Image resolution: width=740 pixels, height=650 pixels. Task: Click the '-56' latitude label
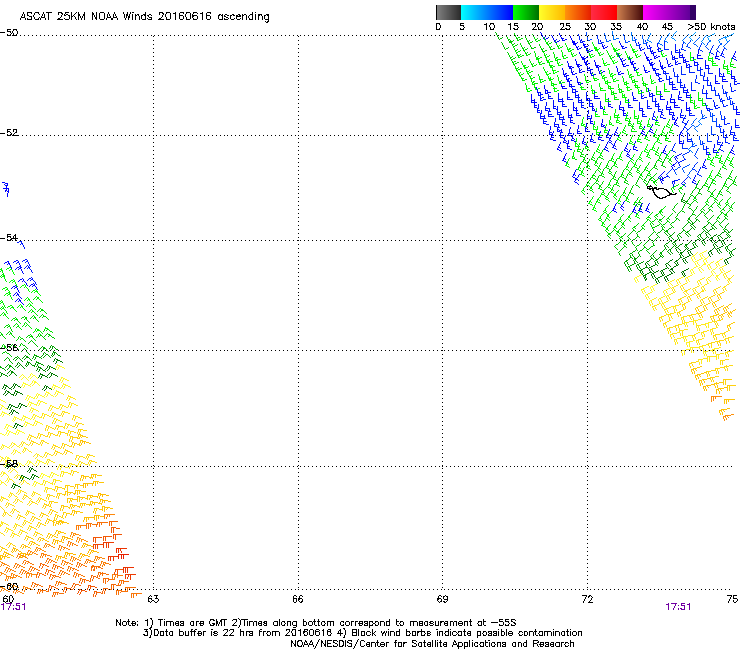click(9, 347)
